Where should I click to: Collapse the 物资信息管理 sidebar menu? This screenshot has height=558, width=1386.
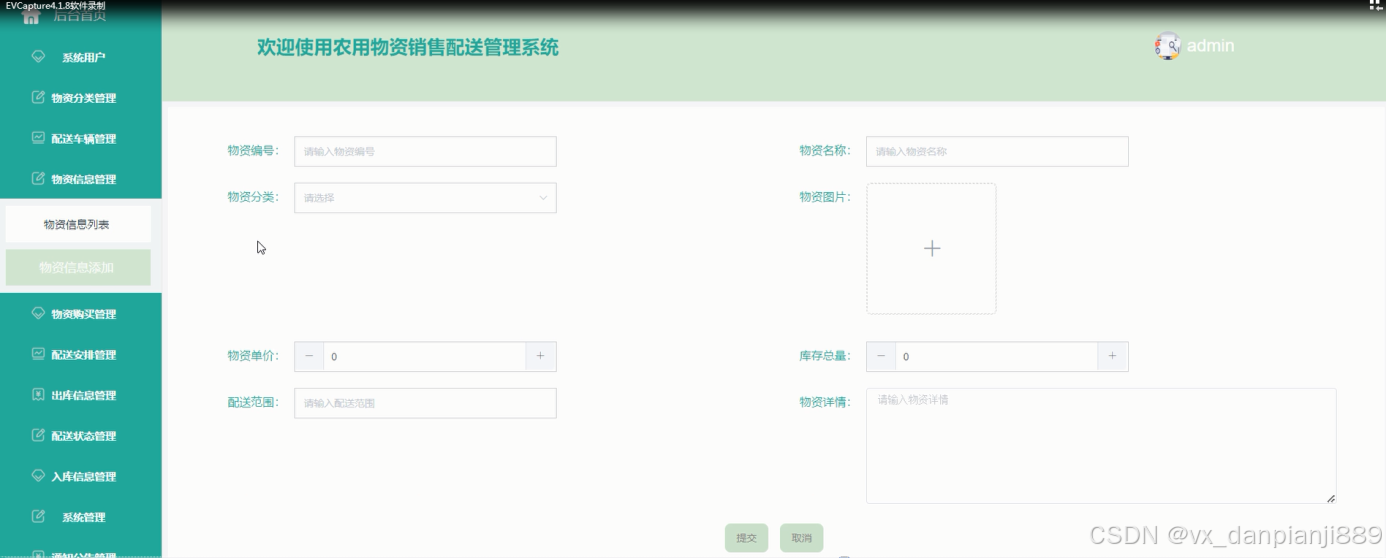point(80,179)
